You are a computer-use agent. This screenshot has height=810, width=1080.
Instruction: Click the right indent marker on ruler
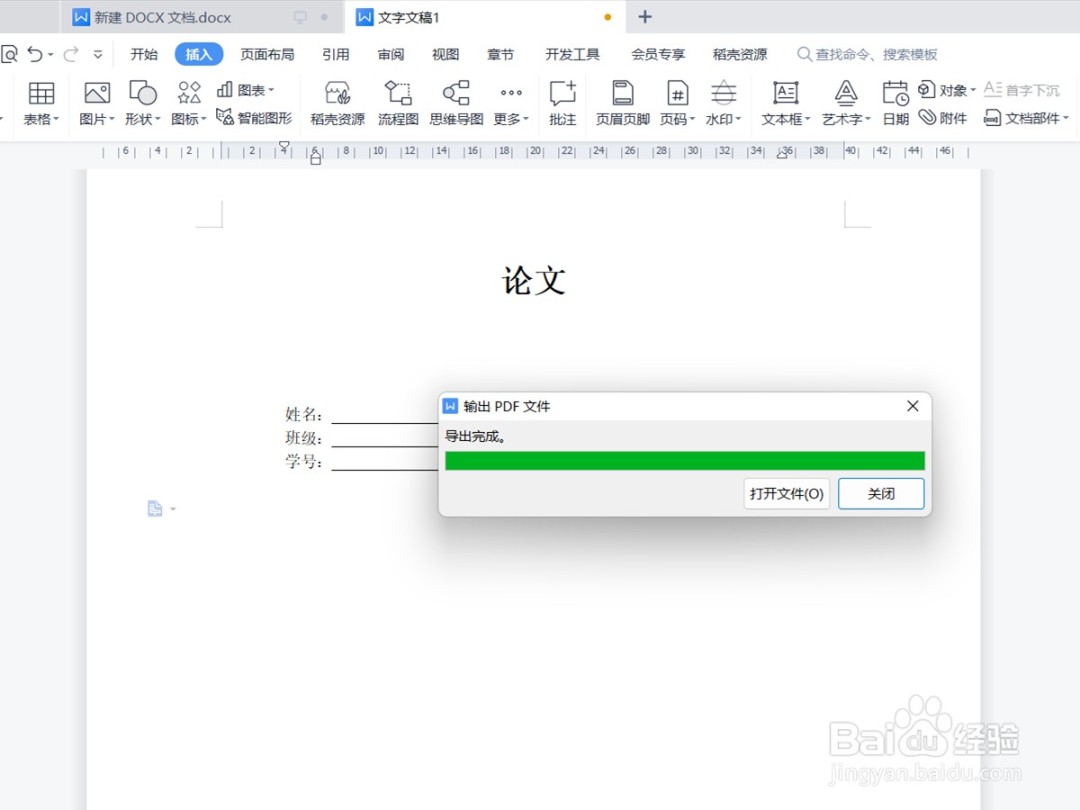782,155
